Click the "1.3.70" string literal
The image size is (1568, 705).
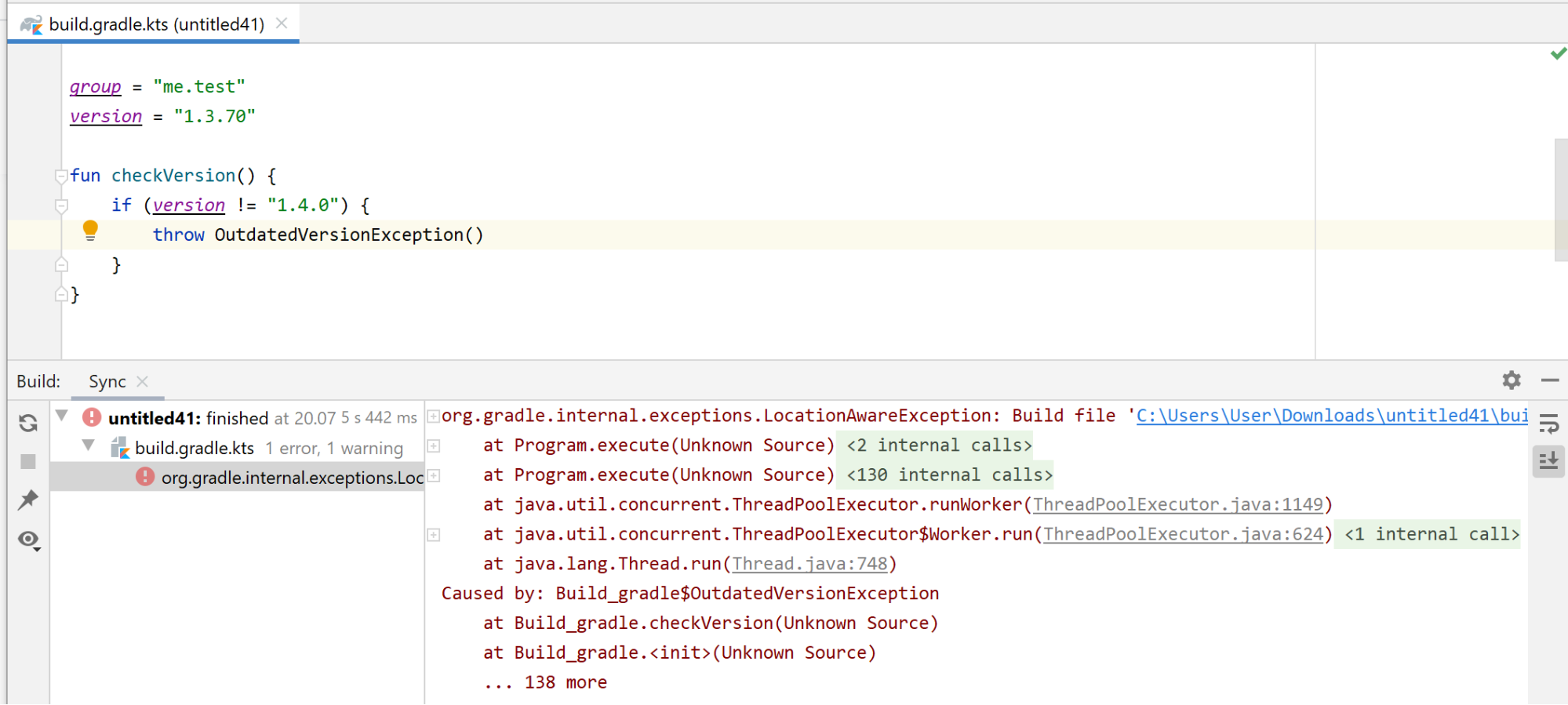click(x=215, y=116)
